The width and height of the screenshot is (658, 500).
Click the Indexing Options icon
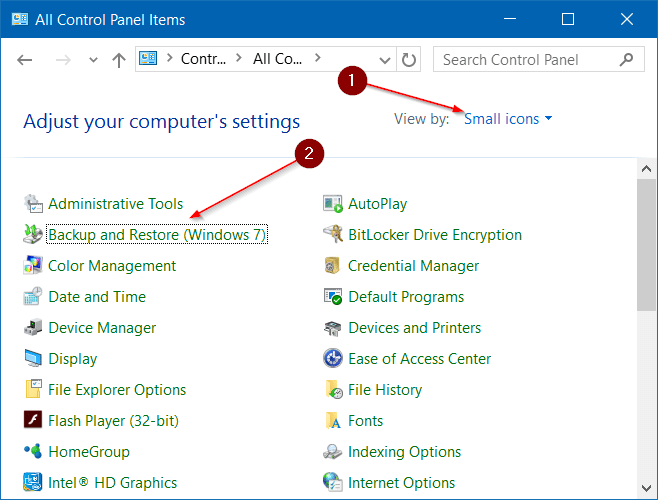tap(333, 451)
